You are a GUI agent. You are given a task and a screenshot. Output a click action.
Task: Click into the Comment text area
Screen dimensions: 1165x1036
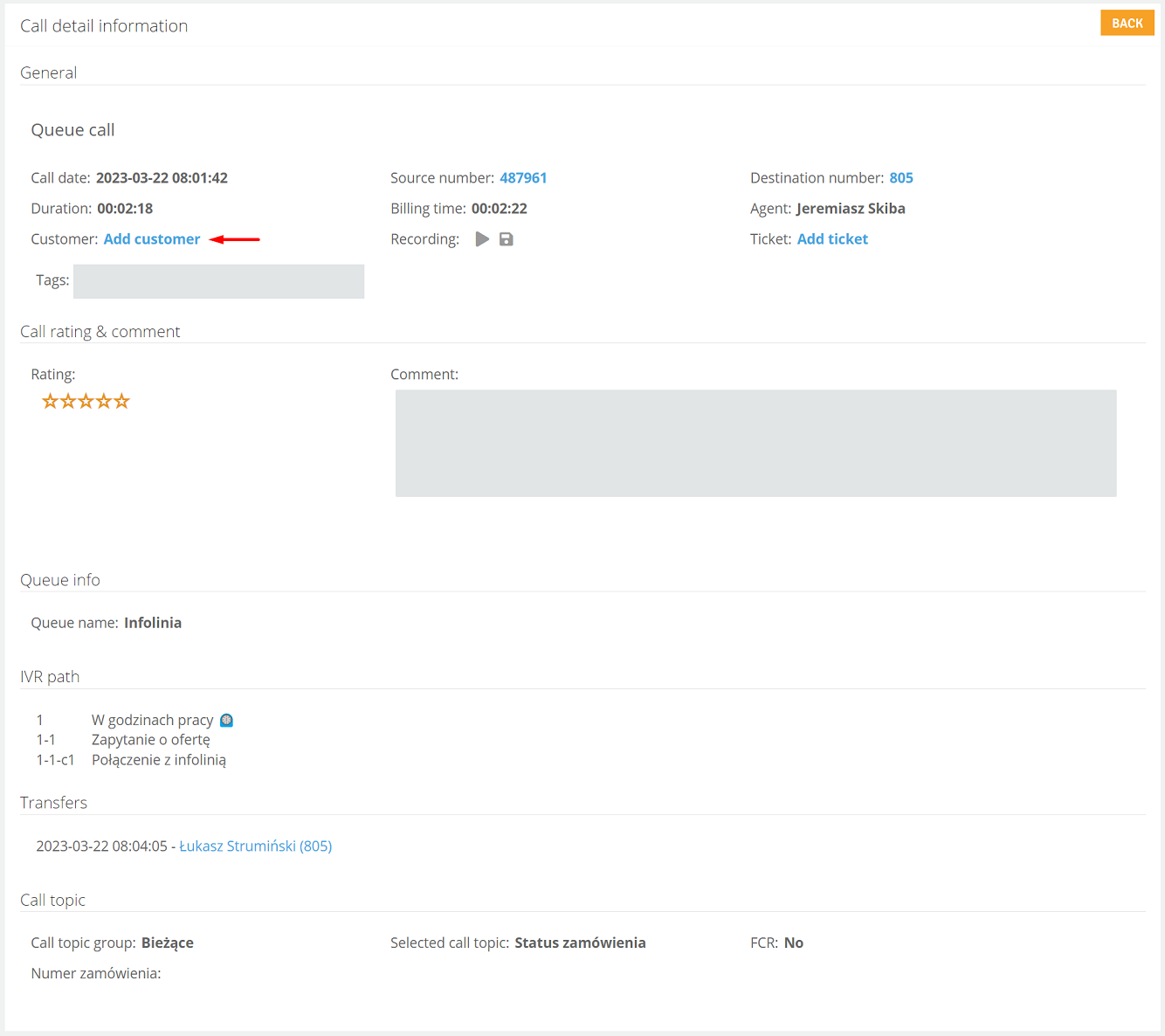(x=756, y=444)
